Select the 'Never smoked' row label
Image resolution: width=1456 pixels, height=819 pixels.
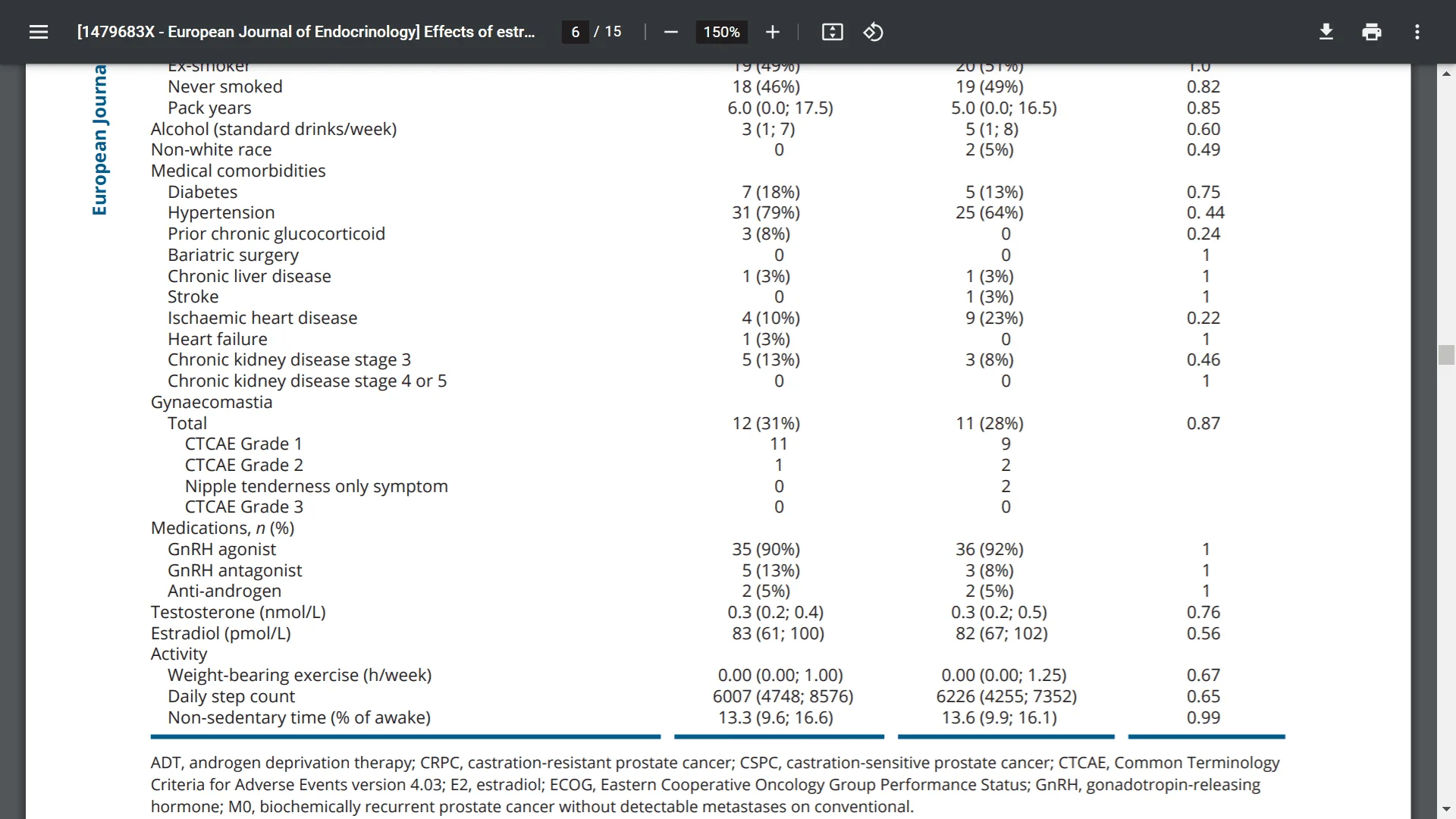[x=225, y=86]
